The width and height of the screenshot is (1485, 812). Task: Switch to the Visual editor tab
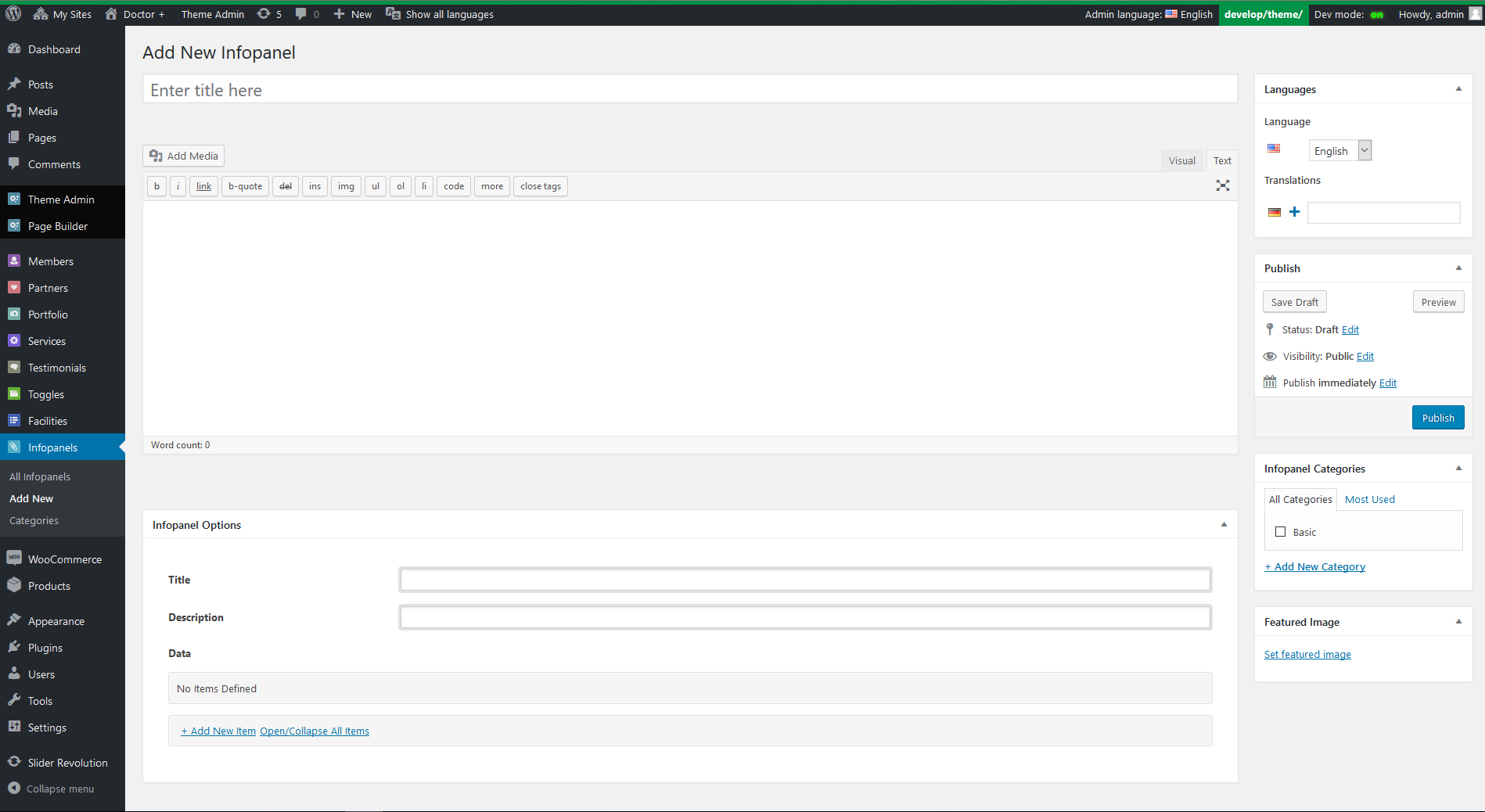click(x=1181, y=160)
